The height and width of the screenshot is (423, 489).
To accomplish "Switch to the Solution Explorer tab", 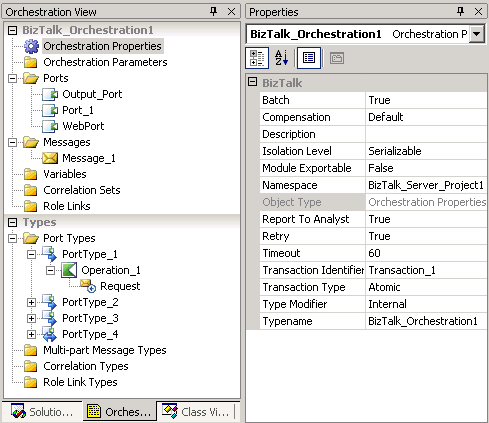I will coord(42,412).
